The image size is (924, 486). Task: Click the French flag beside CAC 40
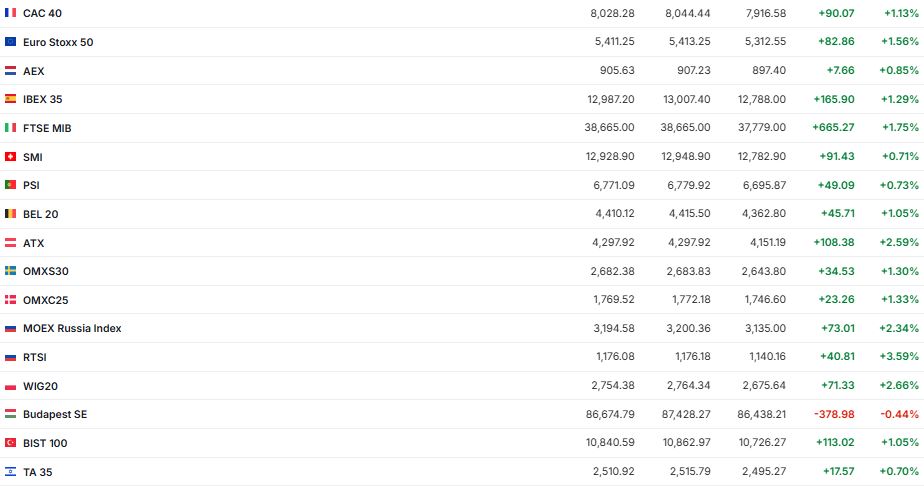11,13
